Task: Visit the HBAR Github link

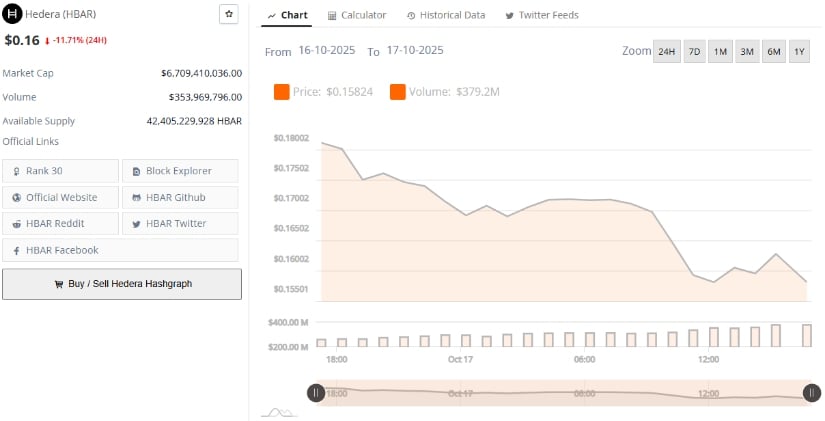Action: (x=180, y=197)
